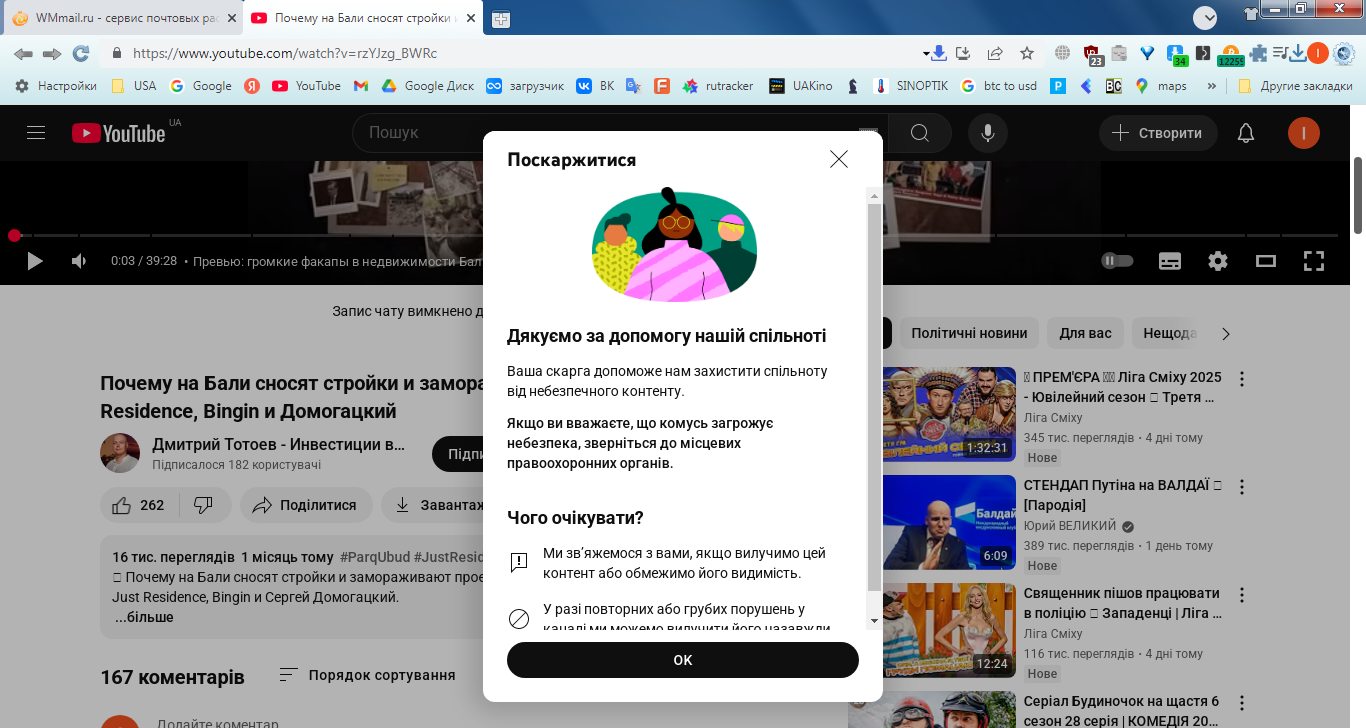
Task: Open the YouTube account avatar menu
Action: click(x=1304, y=133)
